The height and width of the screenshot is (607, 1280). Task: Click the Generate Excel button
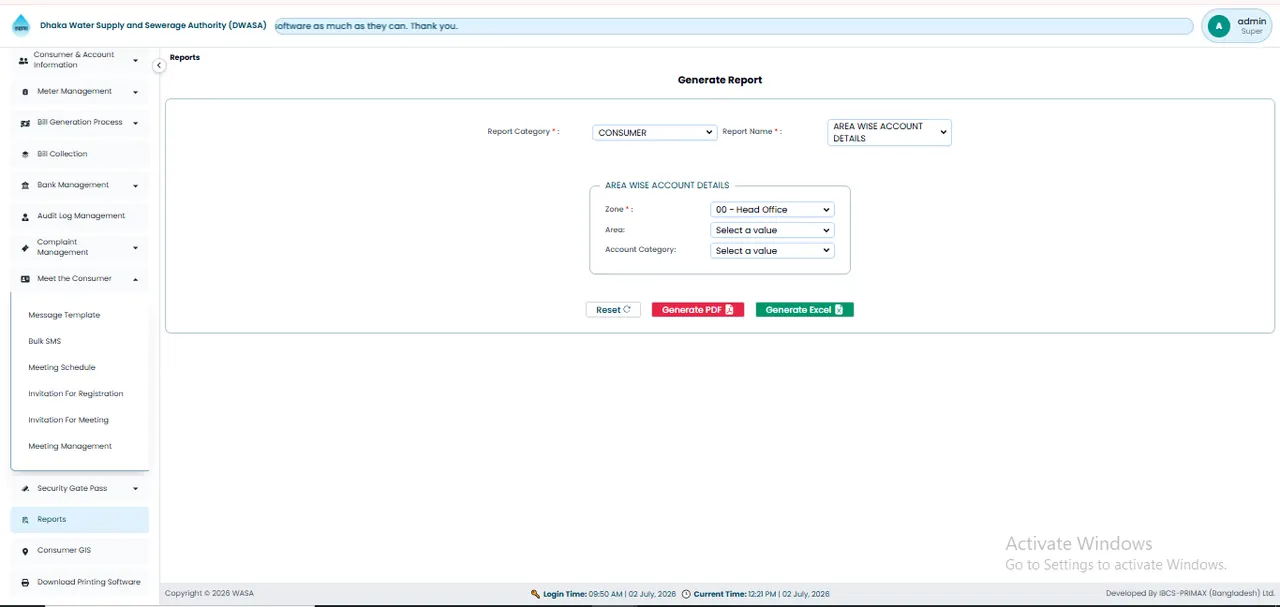[x=805, y=310]
